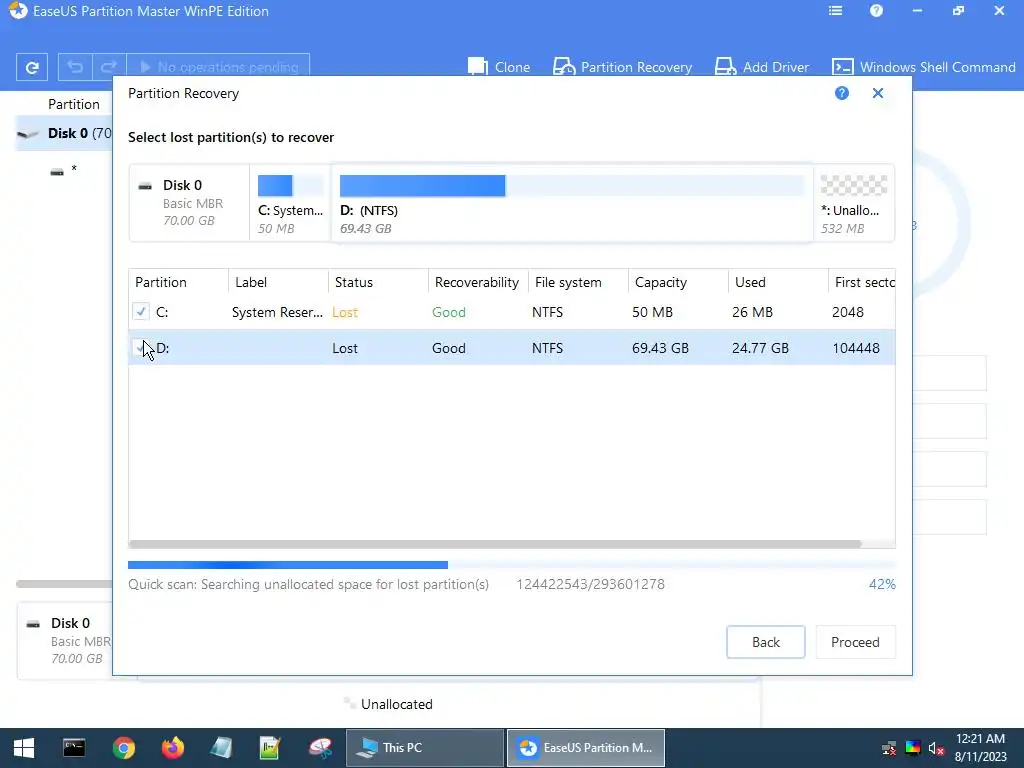Screen dimensions: 1024x768
Task: Click the horizontal scrollbar of partition list
Action: point(495,544)
